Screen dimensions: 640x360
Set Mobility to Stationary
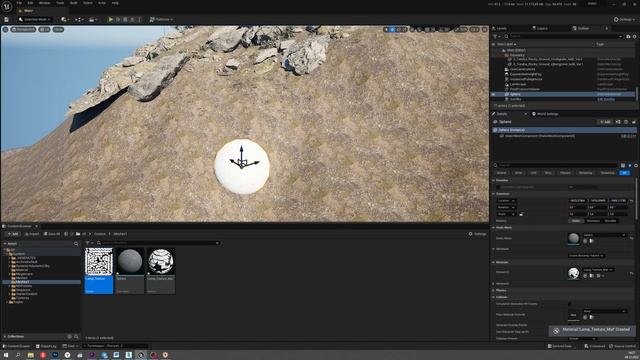593,221
